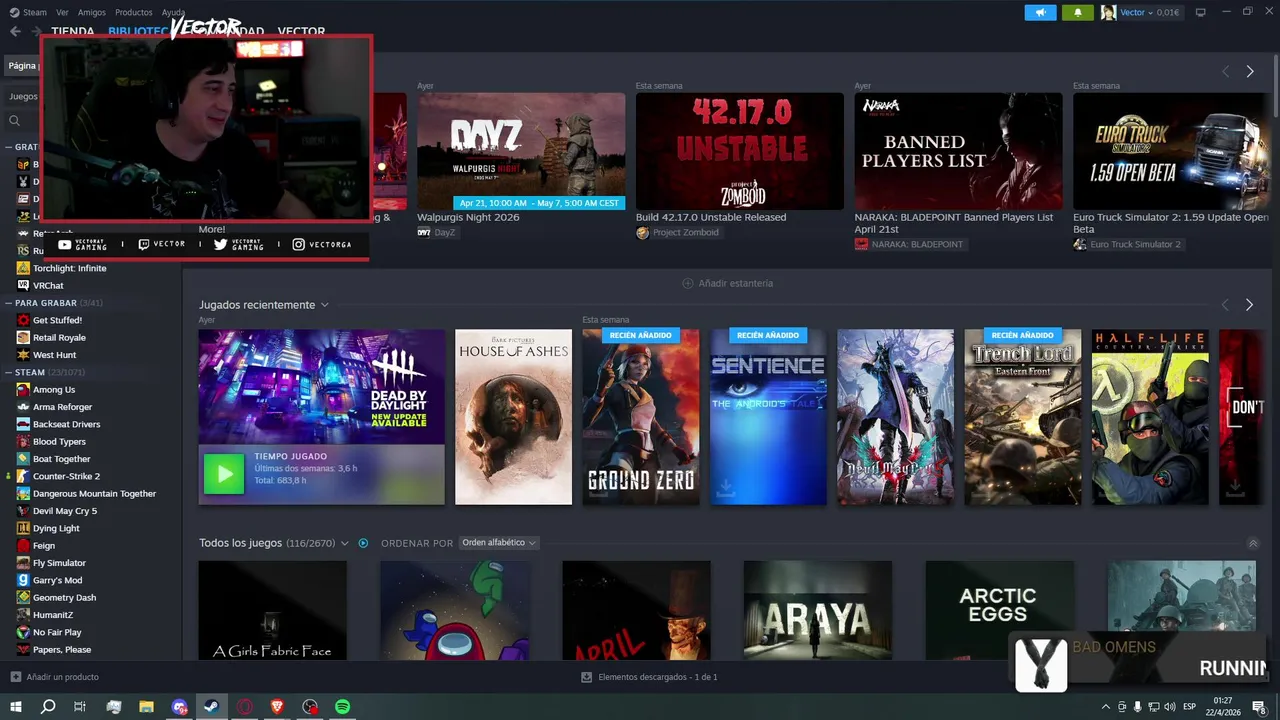1280x720 pixels.
Task: Switch to the TIENDA tab
Action: pos(72,31)
